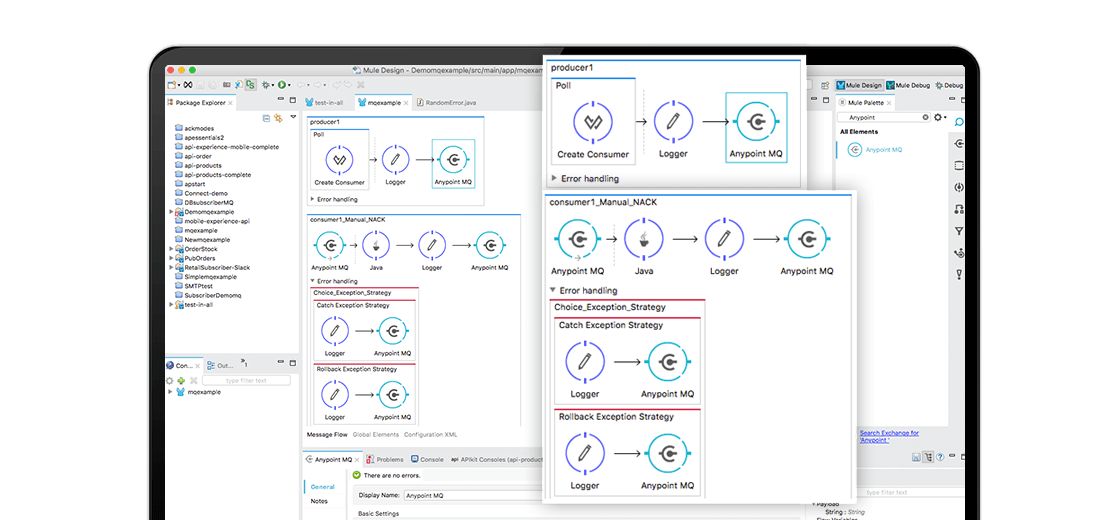Expand the test-in-all project in Package Explorer
Image resolution: width=1120 pixels, height=520 pixels.
click(171, 305)
